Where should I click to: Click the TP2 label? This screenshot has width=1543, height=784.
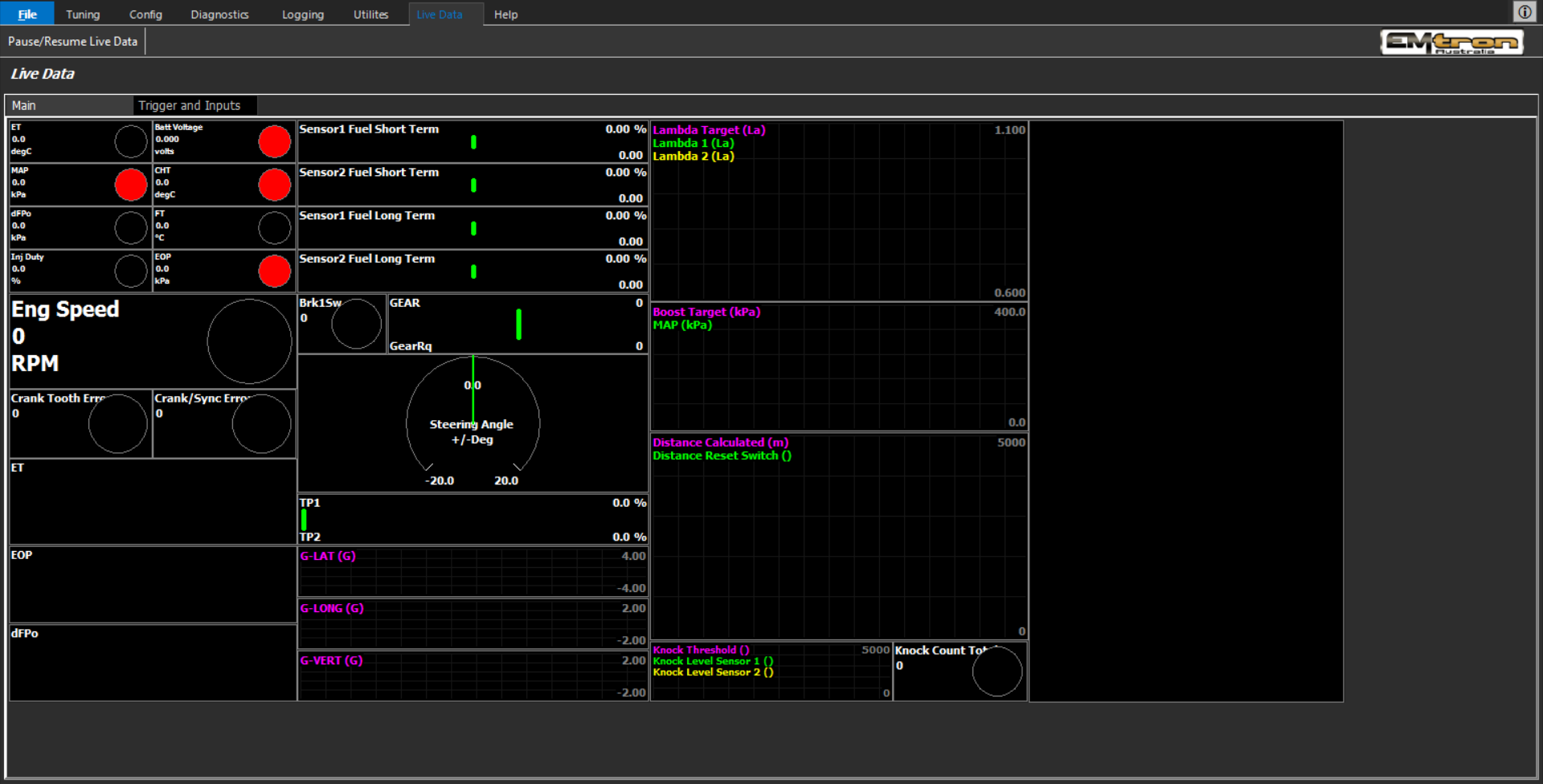coord(310,537)
